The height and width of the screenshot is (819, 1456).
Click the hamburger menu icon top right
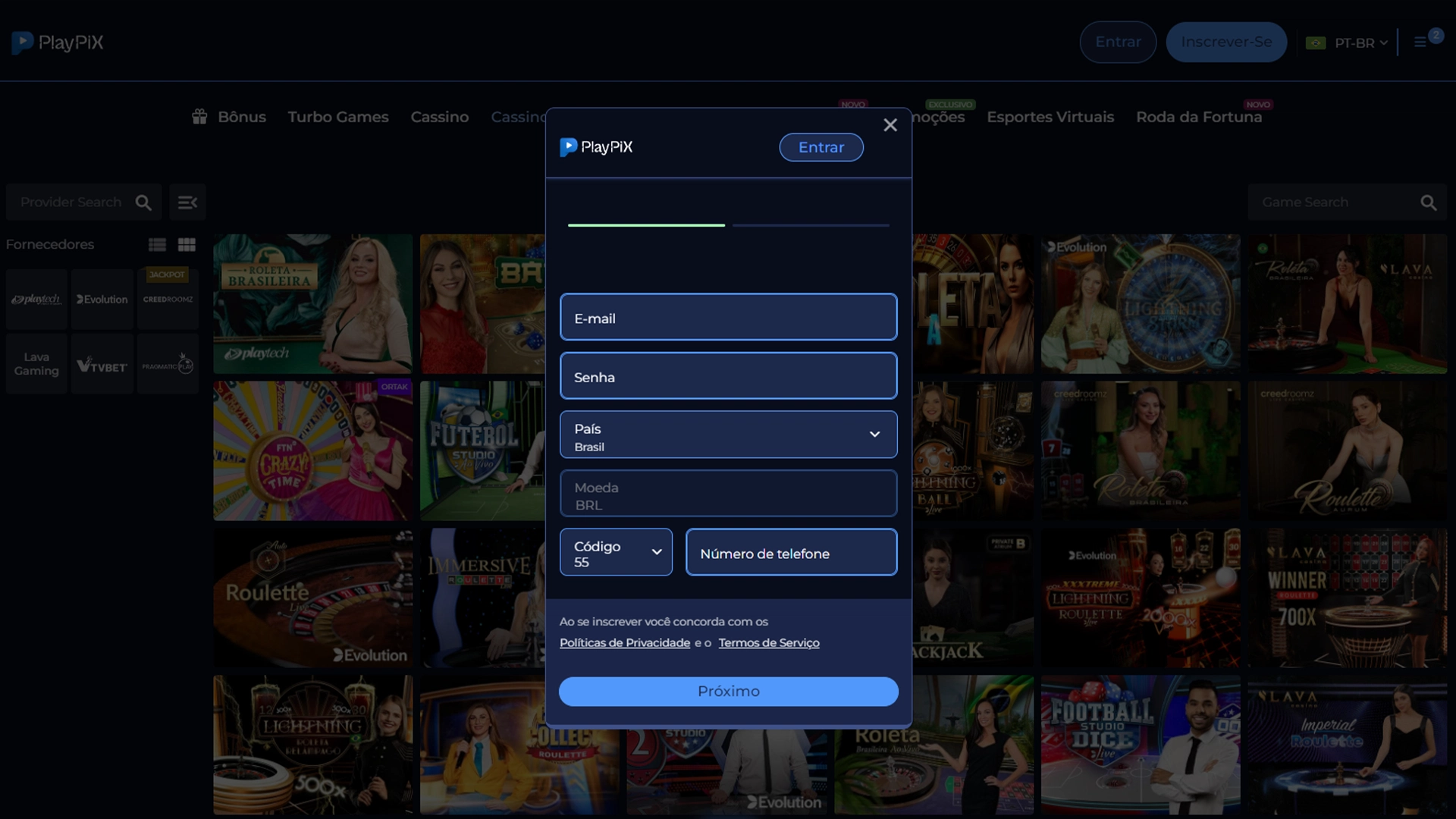[x=1420, y=42]
